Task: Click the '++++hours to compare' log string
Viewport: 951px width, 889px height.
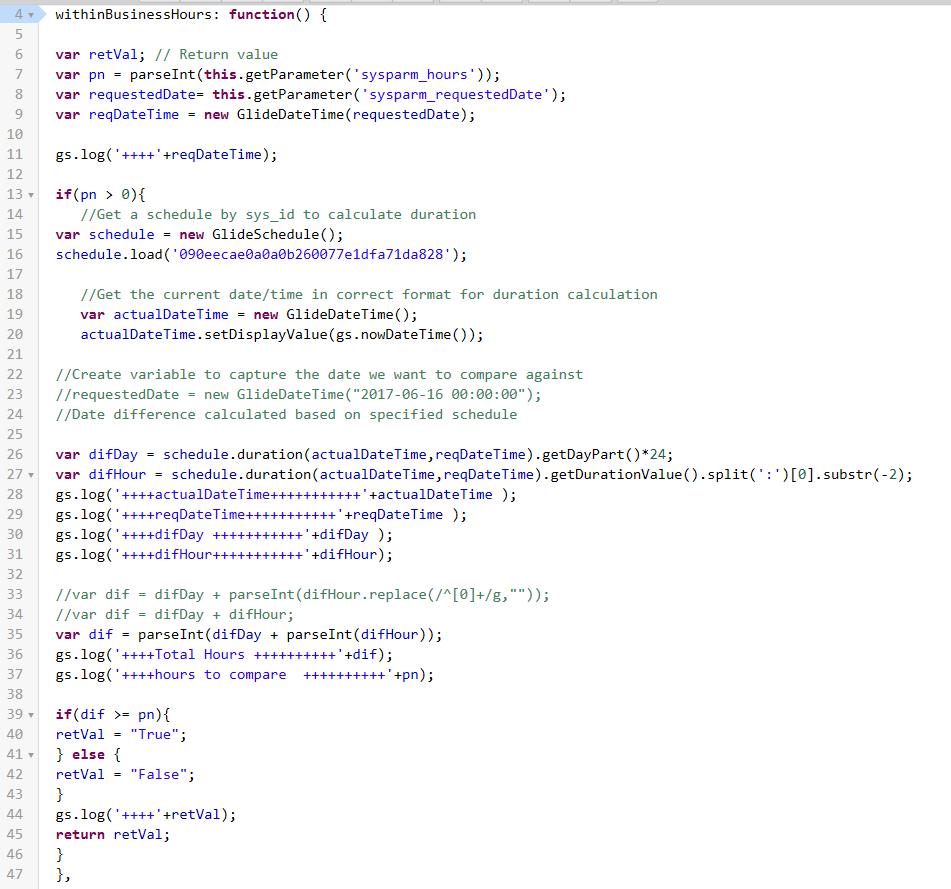Action: pos(254,675)
